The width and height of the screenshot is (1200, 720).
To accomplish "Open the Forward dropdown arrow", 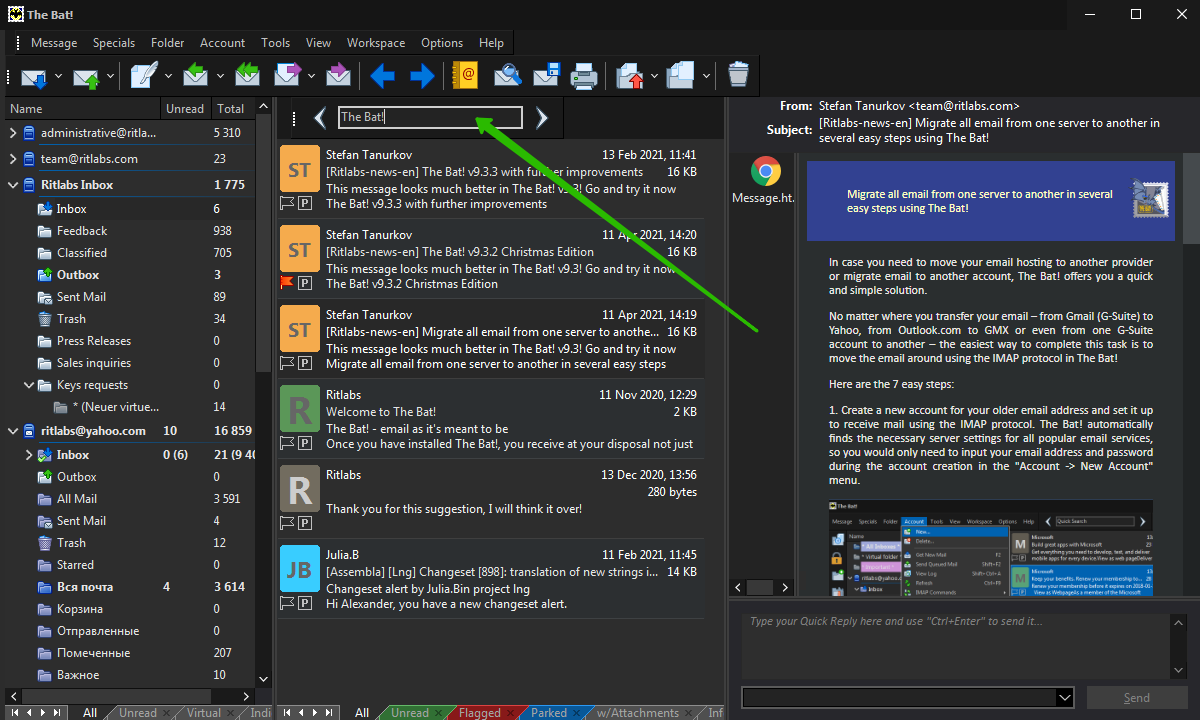I will click(312, 76).
